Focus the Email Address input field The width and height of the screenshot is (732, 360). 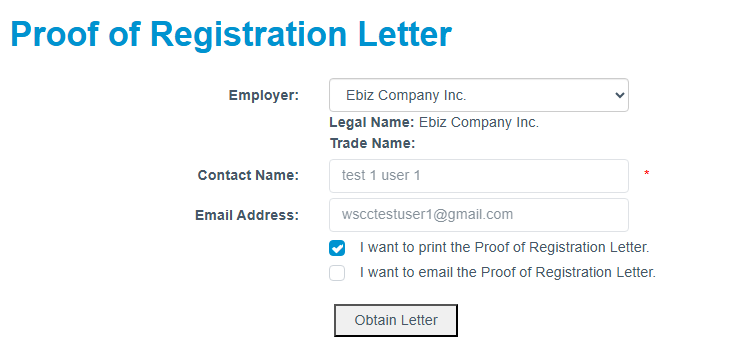[x=479, y=215]
